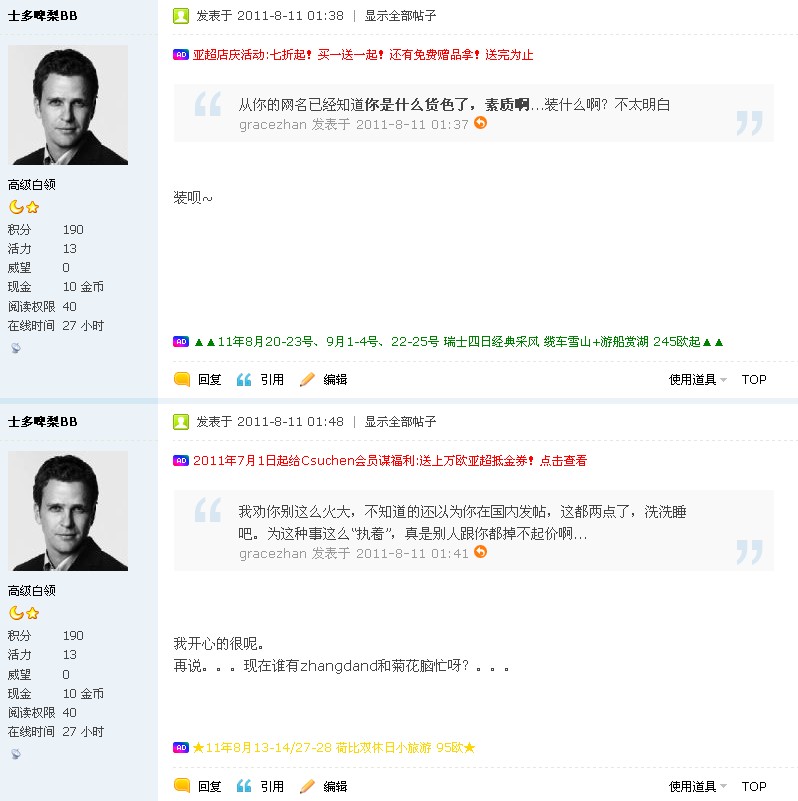798x801 pixels.
Task: Click 回复 reply button in second post
Action: [x=198, y=786]
